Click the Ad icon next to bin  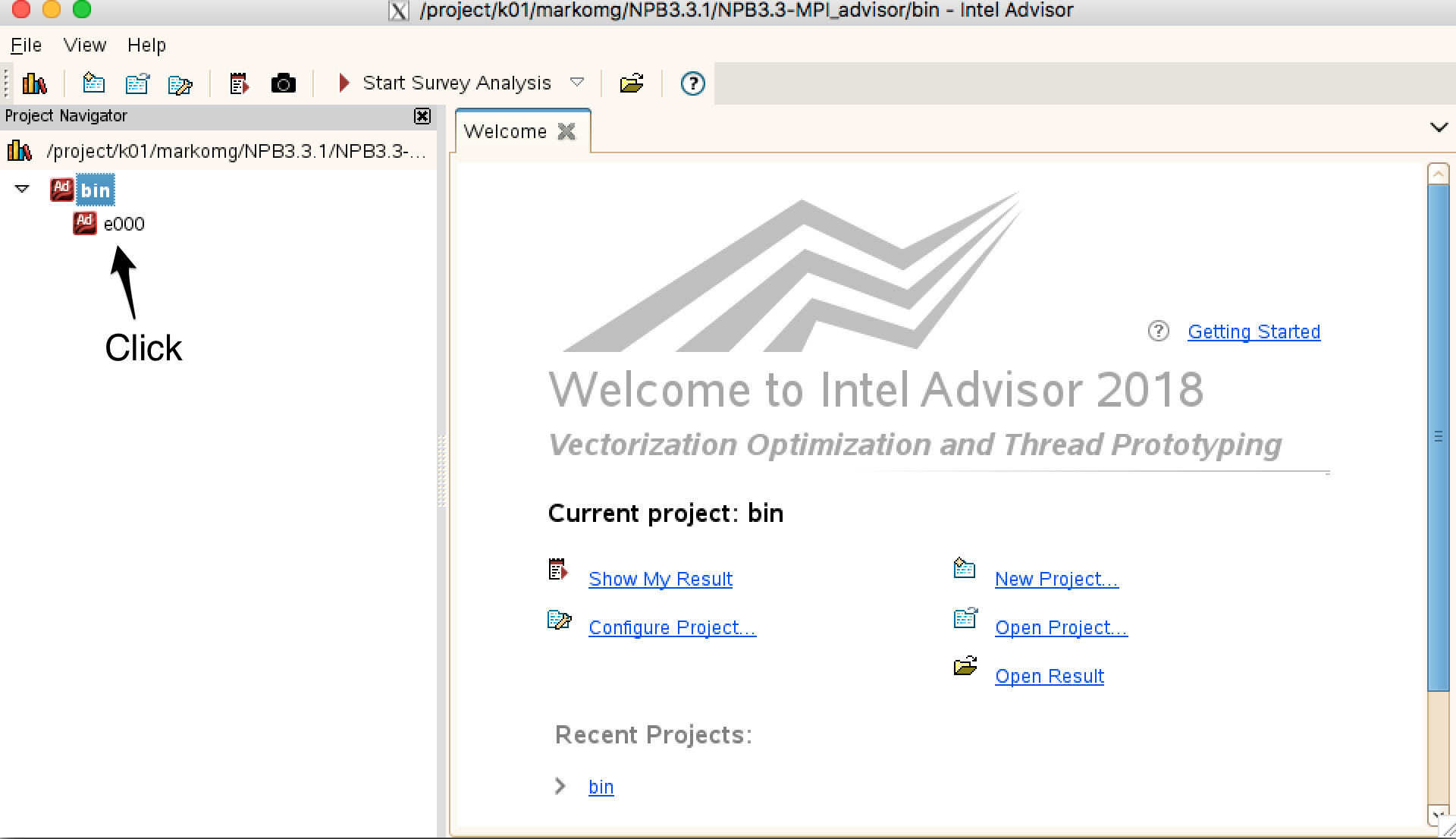pos(61,190)
